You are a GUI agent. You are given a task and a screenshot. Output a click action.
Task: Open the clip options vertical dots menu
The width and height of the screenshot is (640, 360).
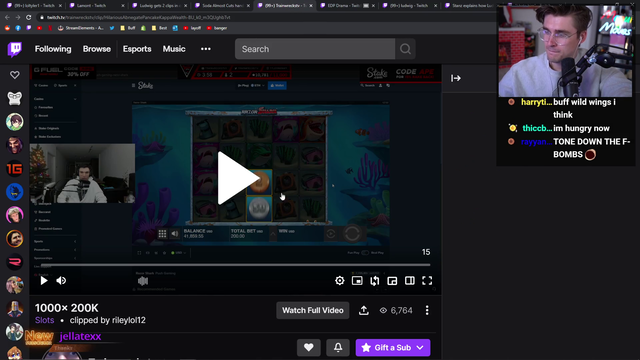point(427,311)
